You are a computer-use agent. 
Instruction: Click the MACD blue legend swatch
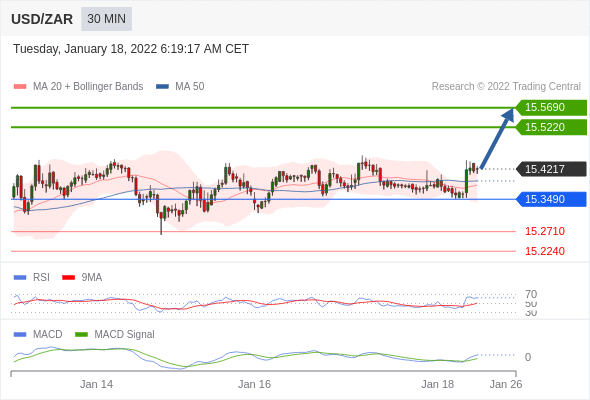(x=20, y=335)
